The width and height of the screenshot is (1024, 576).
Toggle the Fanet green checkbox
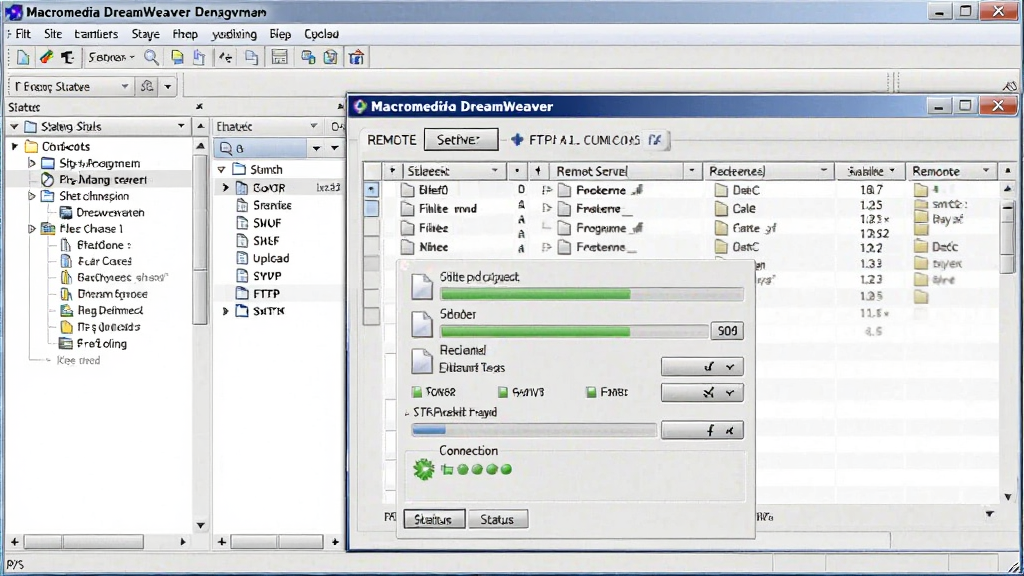(x=591, y=392)
